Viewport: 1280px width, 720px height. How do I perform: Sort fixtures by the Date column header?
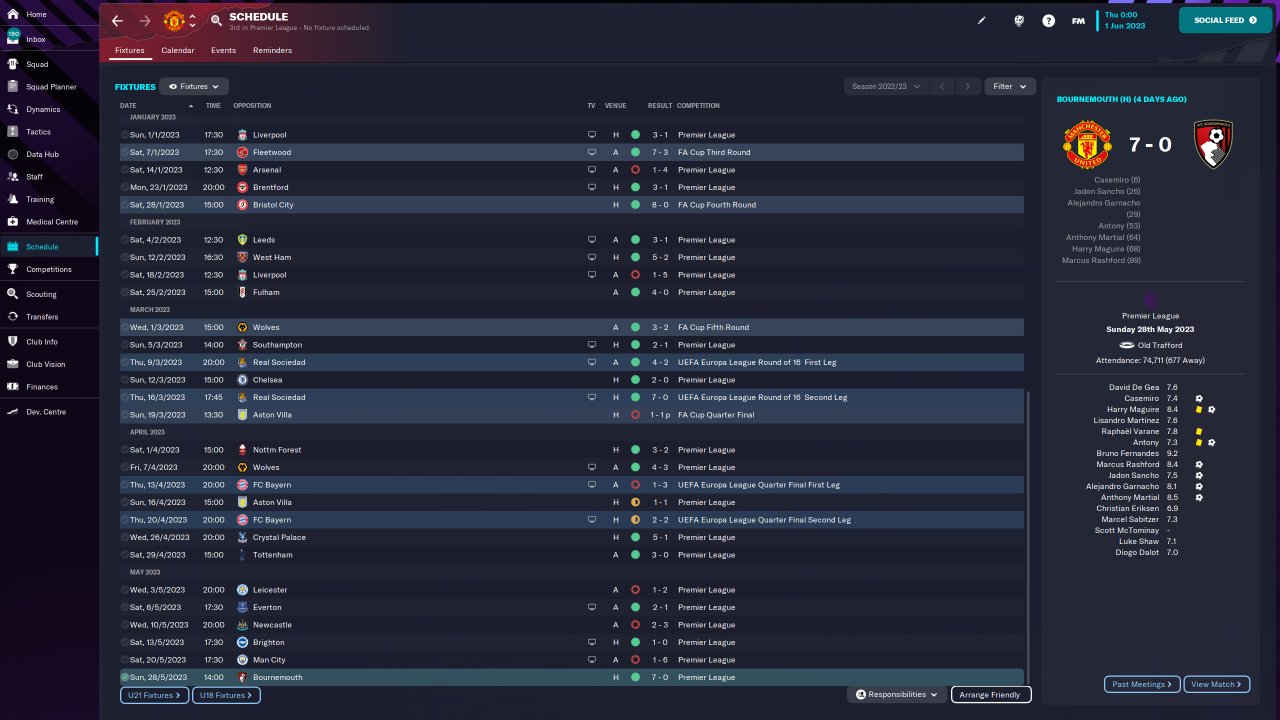(x=128, y=106)
